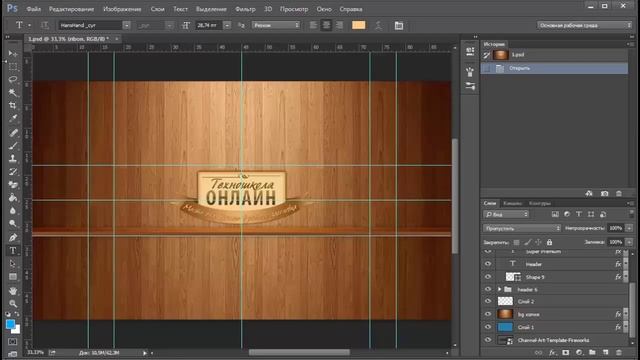Select the Eyedropper tool
Image resolution: width=640 pixels, height=360 pixels.
click(x=13, y=119)
